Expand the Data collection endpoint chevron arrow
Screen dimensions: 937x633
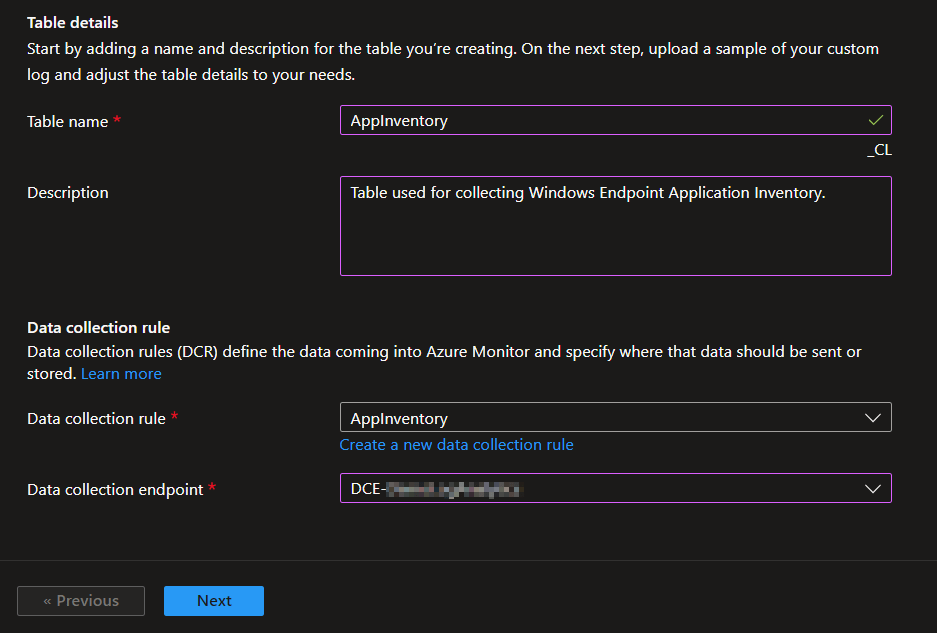872,489
